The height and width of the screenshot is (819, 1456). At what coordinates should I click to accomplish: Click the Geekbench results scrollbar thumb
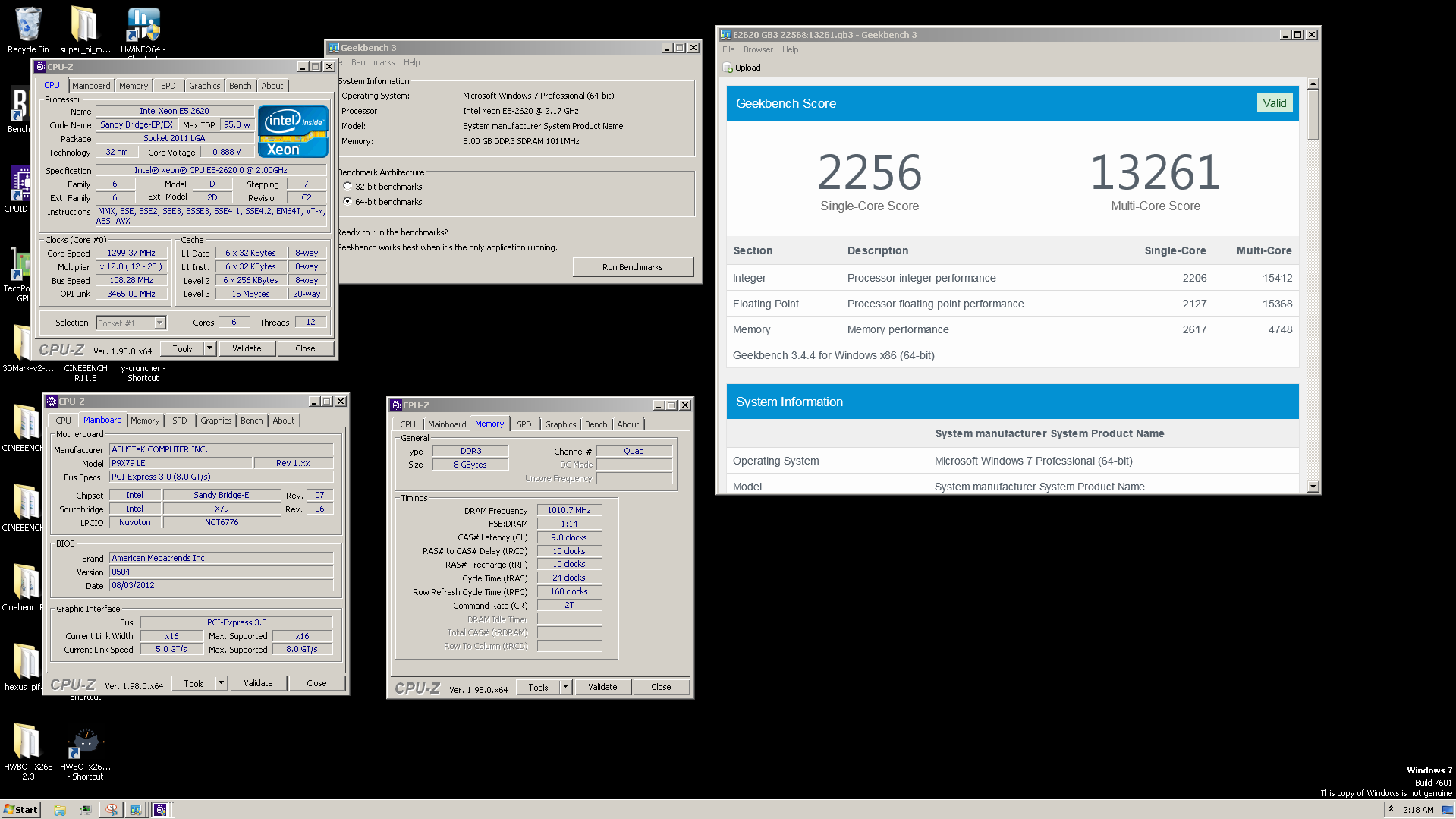click(1313, 115)
